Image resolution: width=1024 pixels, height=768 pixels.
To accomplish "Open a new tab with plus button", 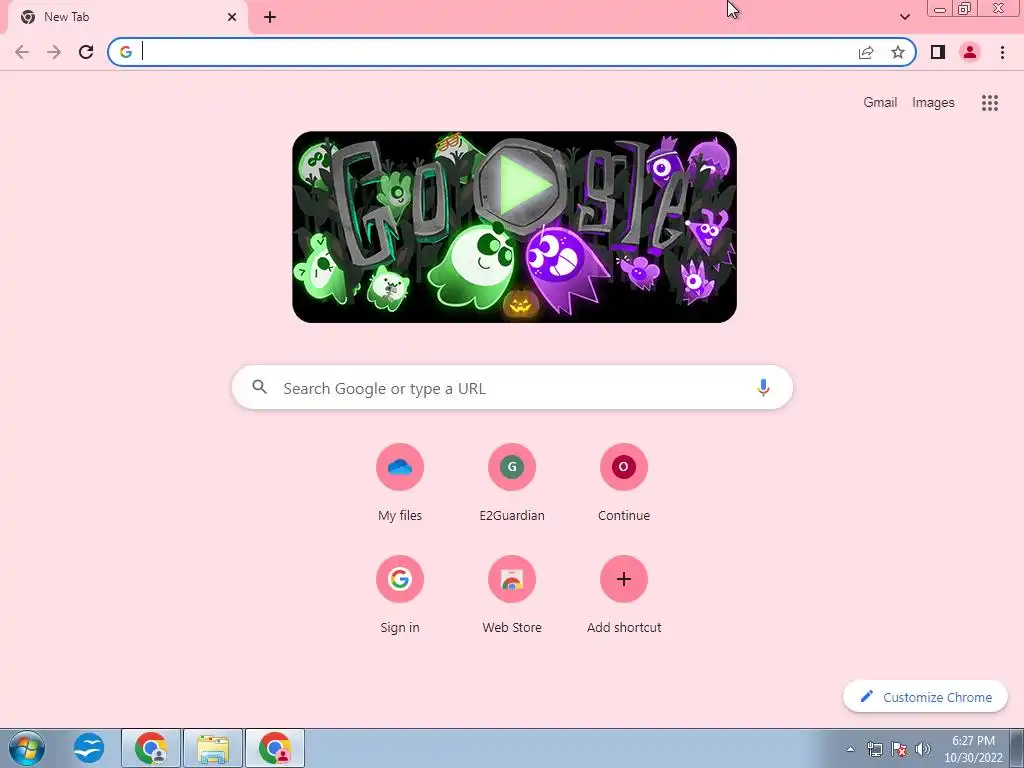I will click(270, 17).
